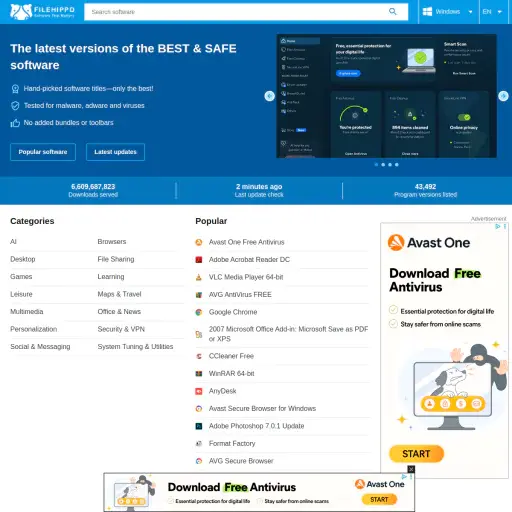Click the VLC Media Player cone icon
The height and width of the screenshot is (512, 512).
pyautogui.click(x=199, y=277)
